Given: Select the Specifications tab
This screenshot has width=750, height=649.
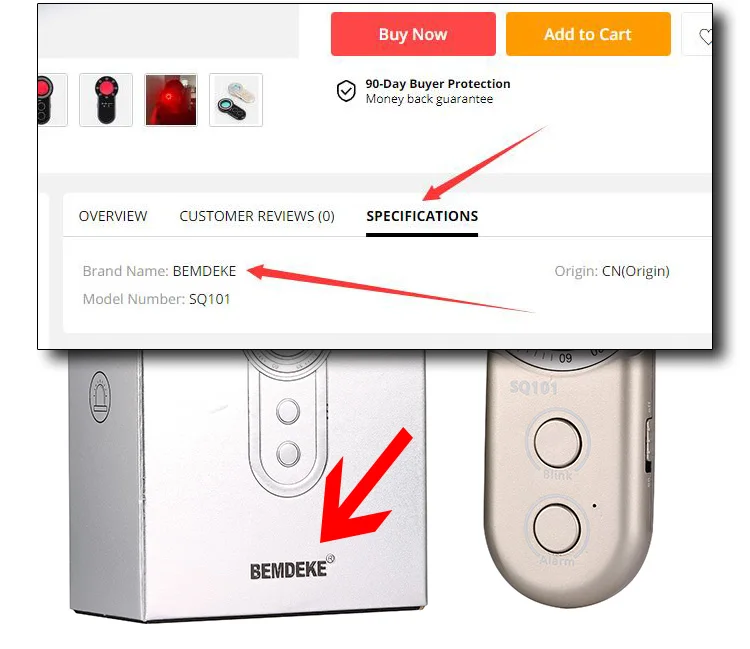Looking at the screenshot, I should click(x=422, y=216).
